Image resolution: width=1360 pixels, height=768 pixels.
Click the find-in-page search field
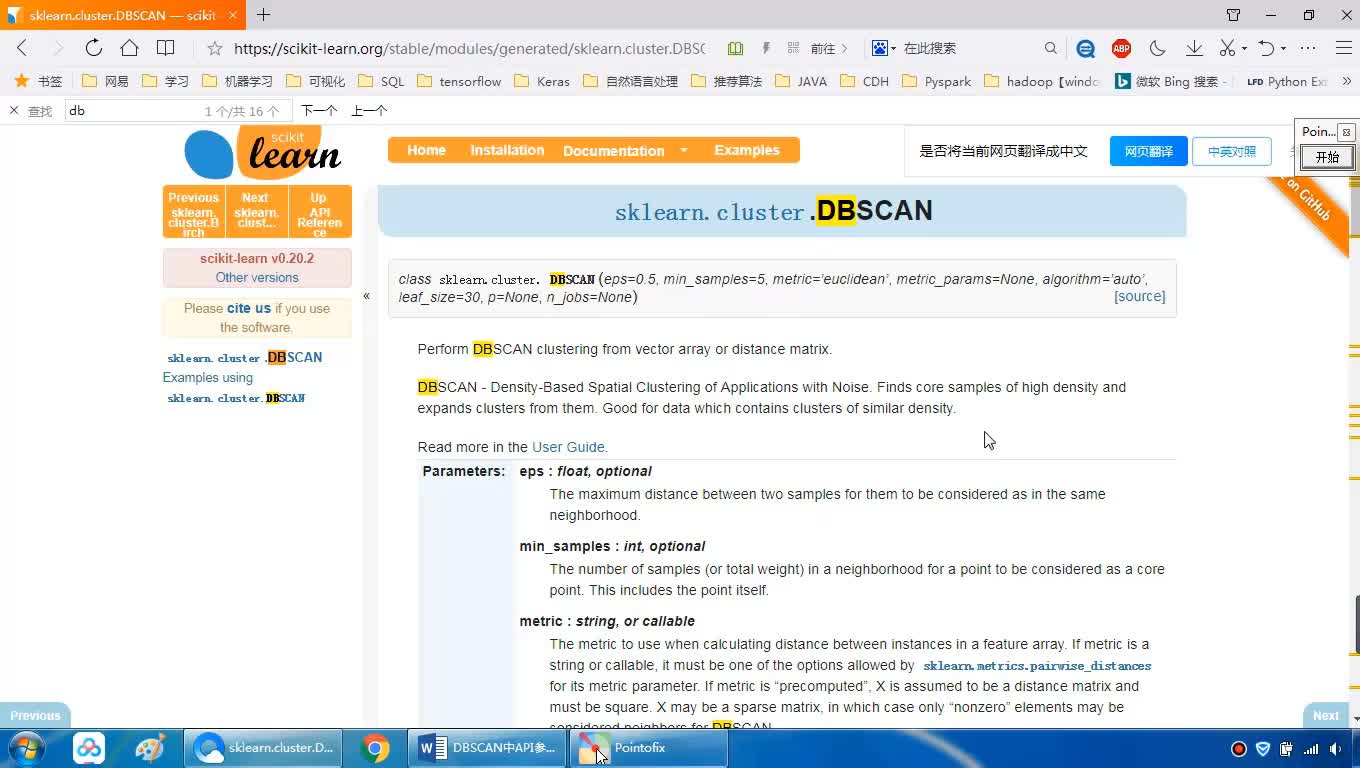130,111
